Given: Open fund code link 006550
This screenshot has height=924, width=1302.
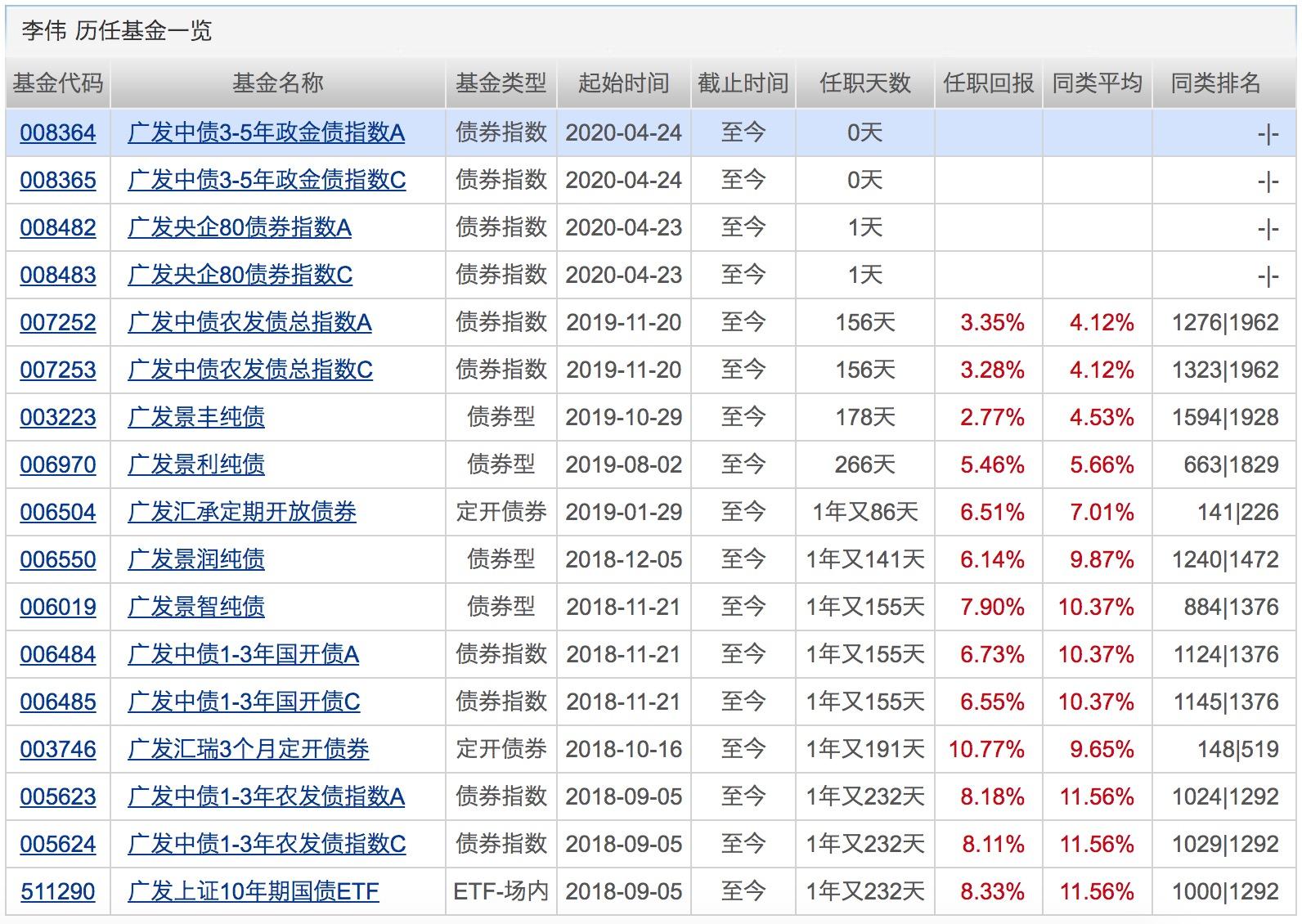Looking at the screenshot, I should (58, 559).
